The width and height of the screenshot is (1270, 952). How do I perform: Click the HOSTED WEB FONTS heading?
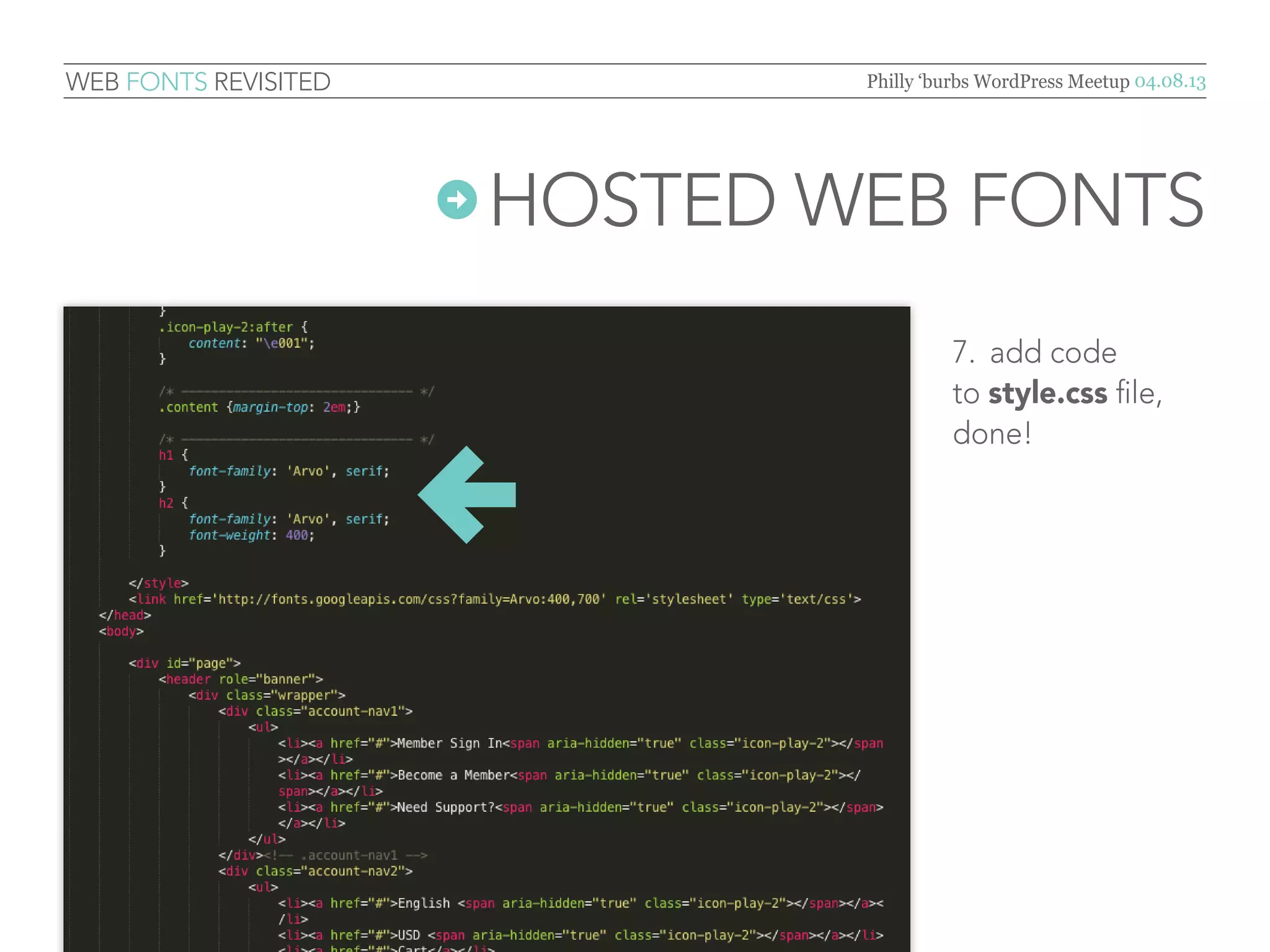[x=847, y=200]
